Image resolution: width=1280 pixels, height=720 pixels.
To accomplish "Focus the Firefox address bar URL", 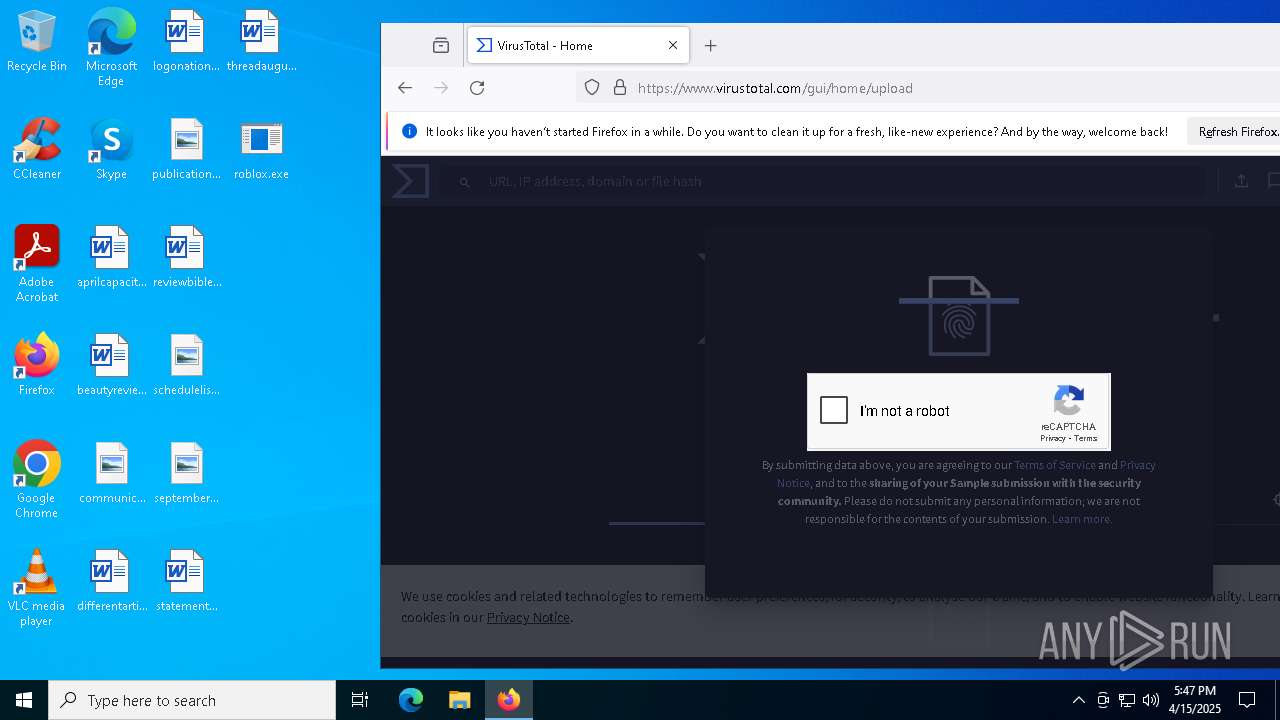I will coord(775,88).
